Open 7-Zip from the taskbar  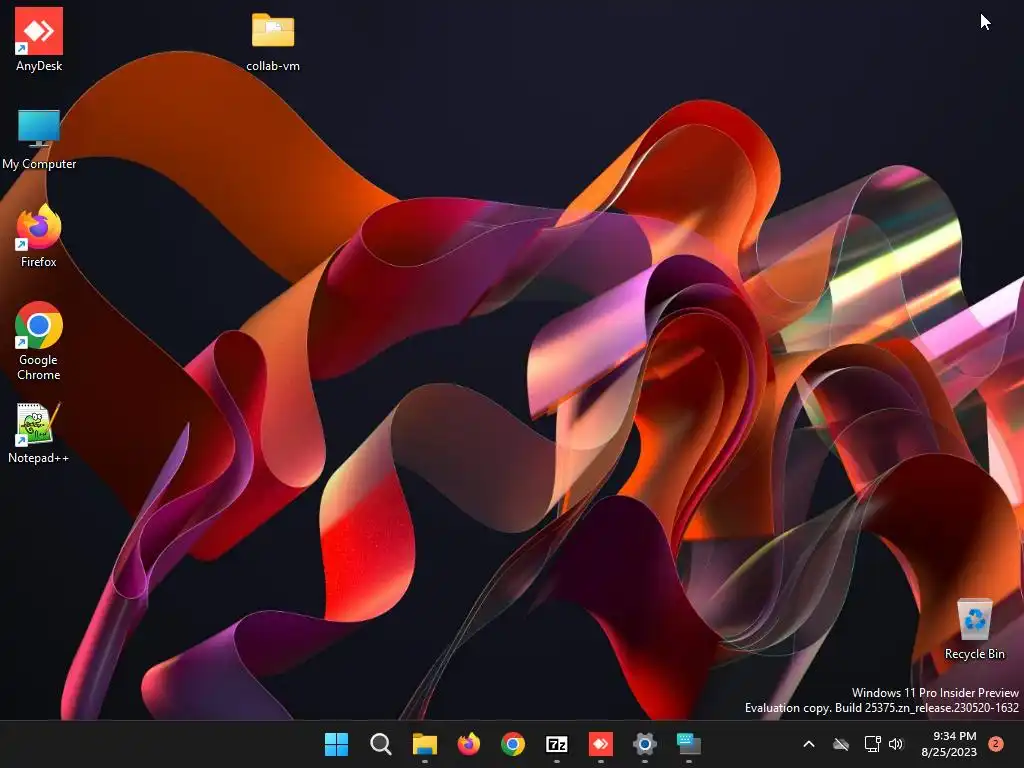tap(556, 744)
